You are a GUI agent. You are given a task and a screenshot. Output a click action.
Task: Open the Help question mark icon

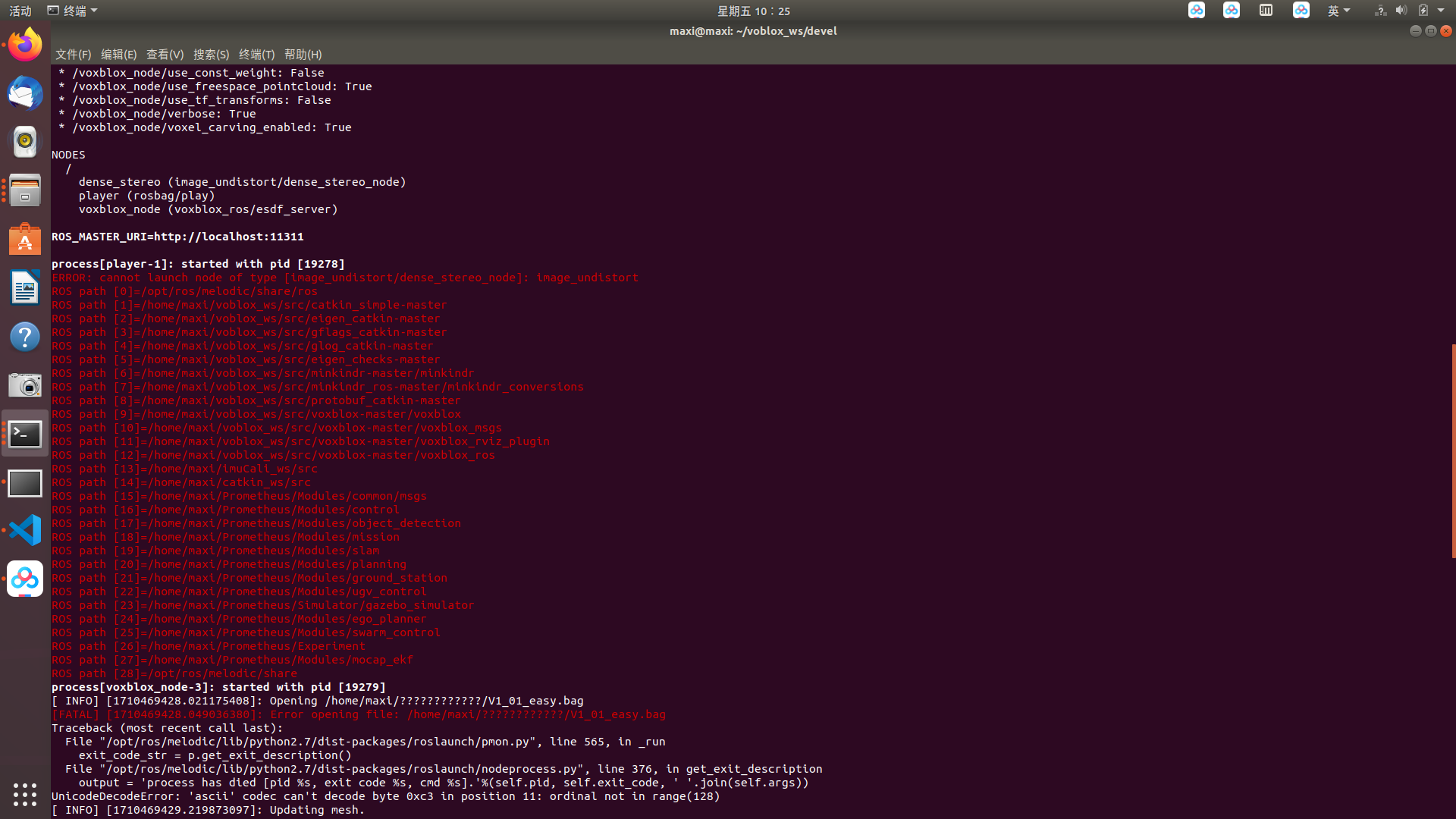(x=25, y=337)
